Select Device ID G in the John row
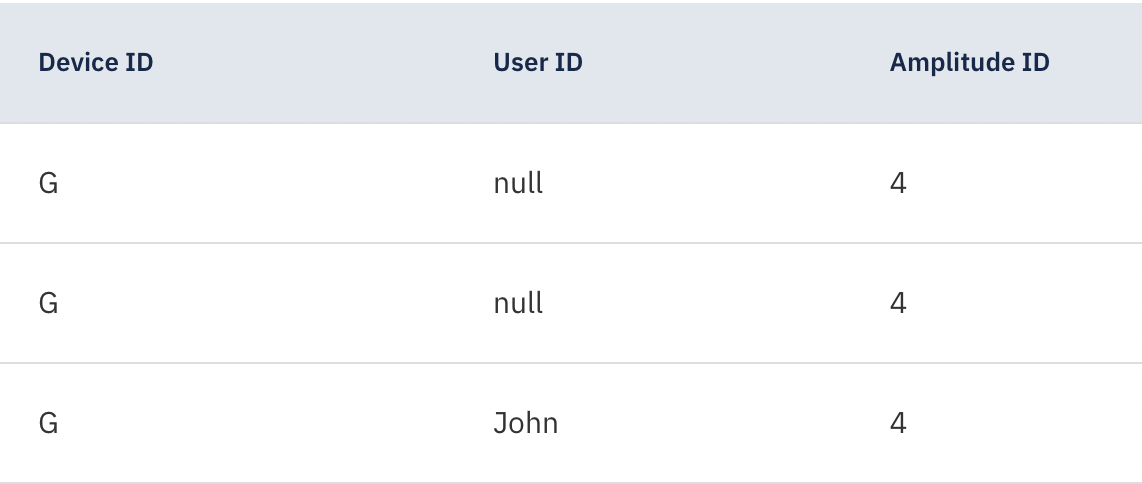Viewport: 1142px width, 484px height. 48,423
